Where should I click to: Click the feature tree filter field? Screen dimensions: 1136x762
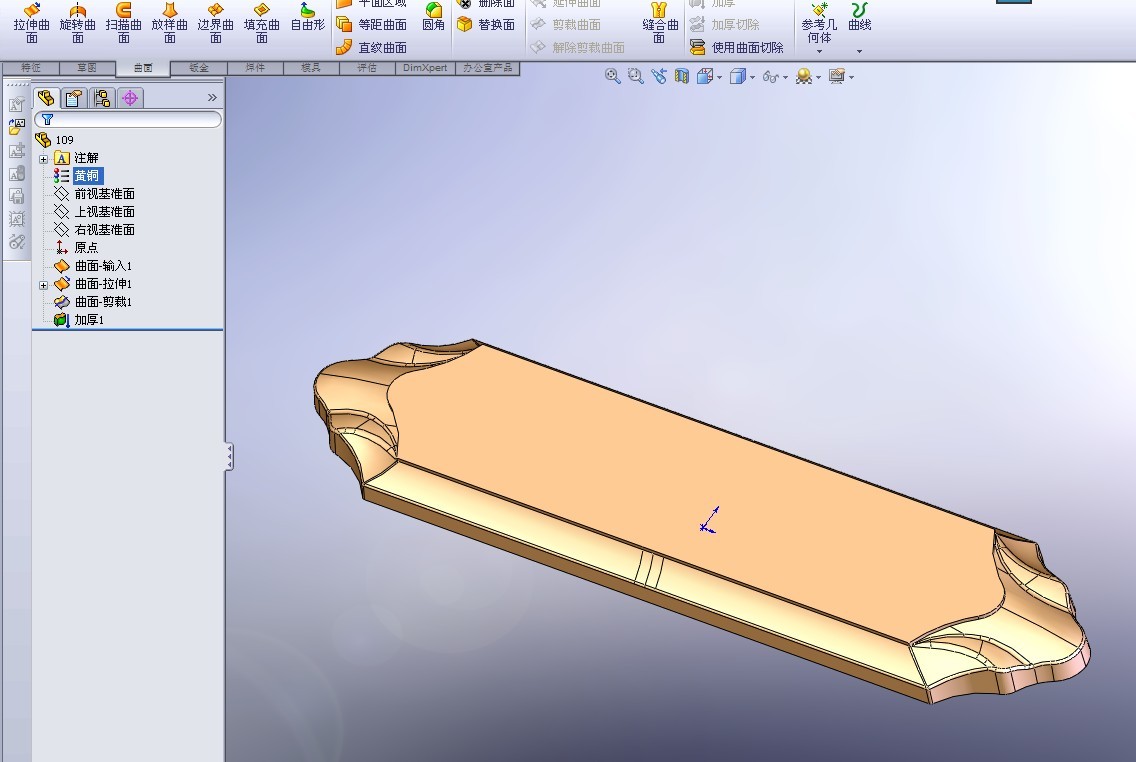point(128,120)
